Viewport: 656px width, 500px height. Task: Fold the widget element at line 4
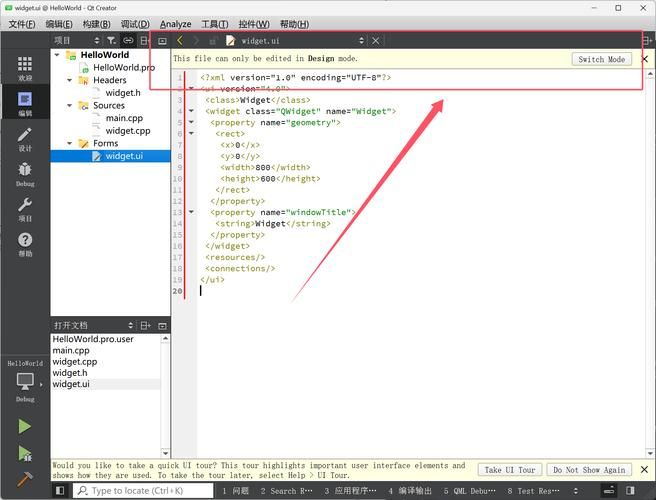191,111
